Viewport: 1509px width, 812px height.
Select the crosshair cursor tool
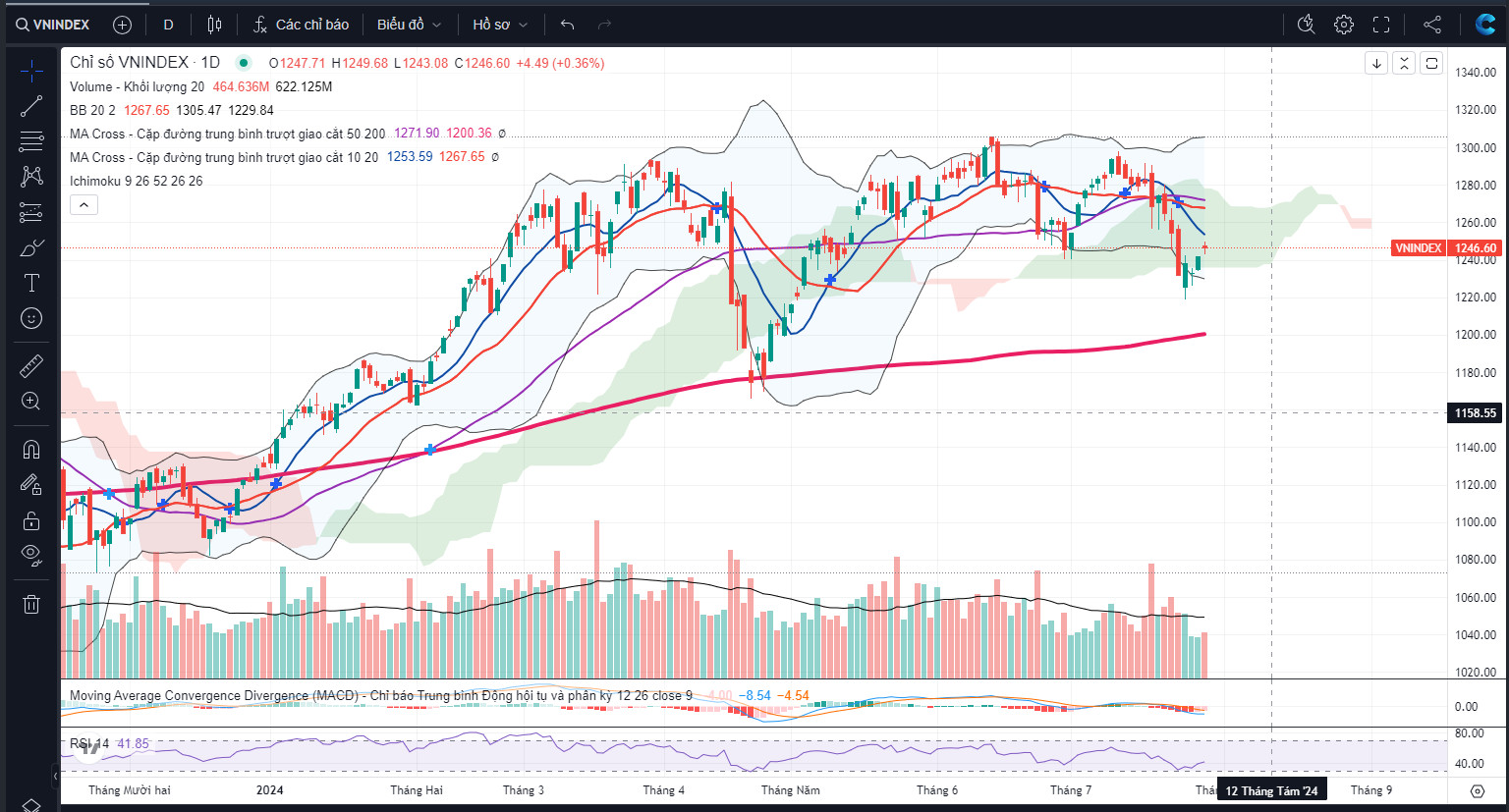(31, 71)
